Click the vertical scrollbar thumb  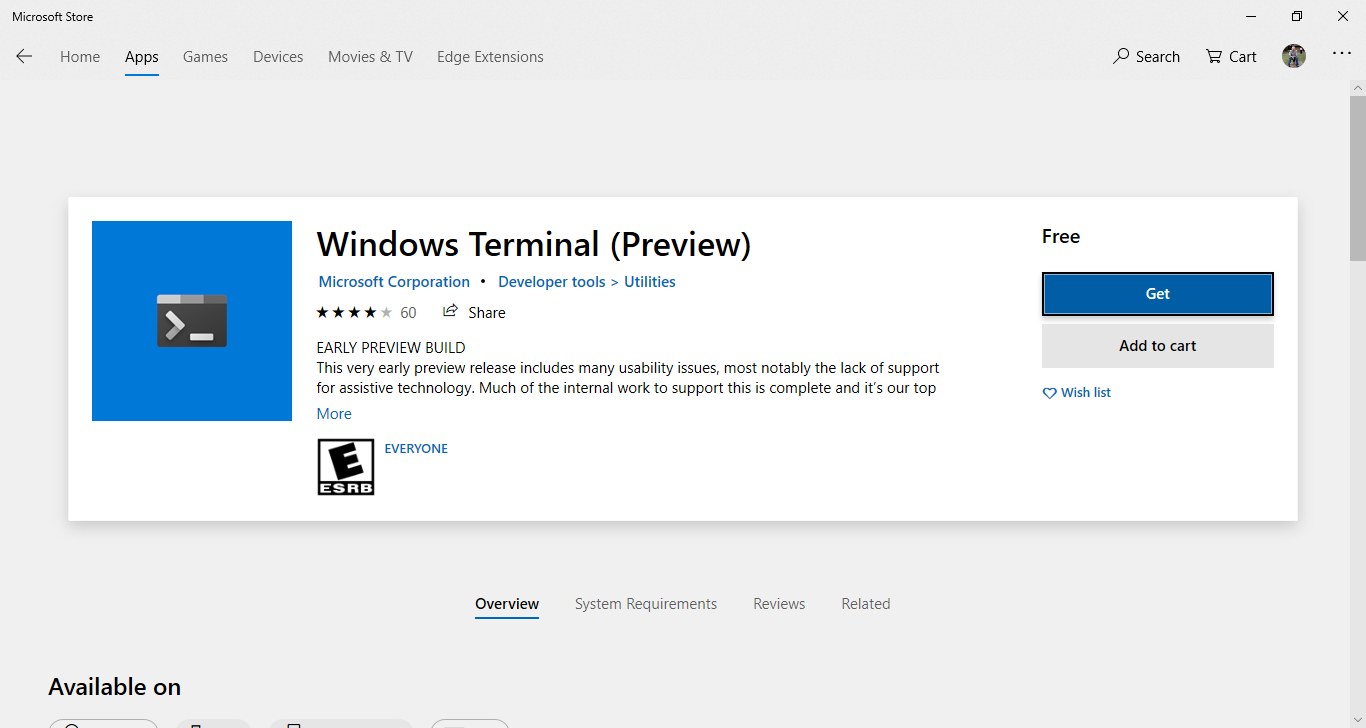[1357, 177]
